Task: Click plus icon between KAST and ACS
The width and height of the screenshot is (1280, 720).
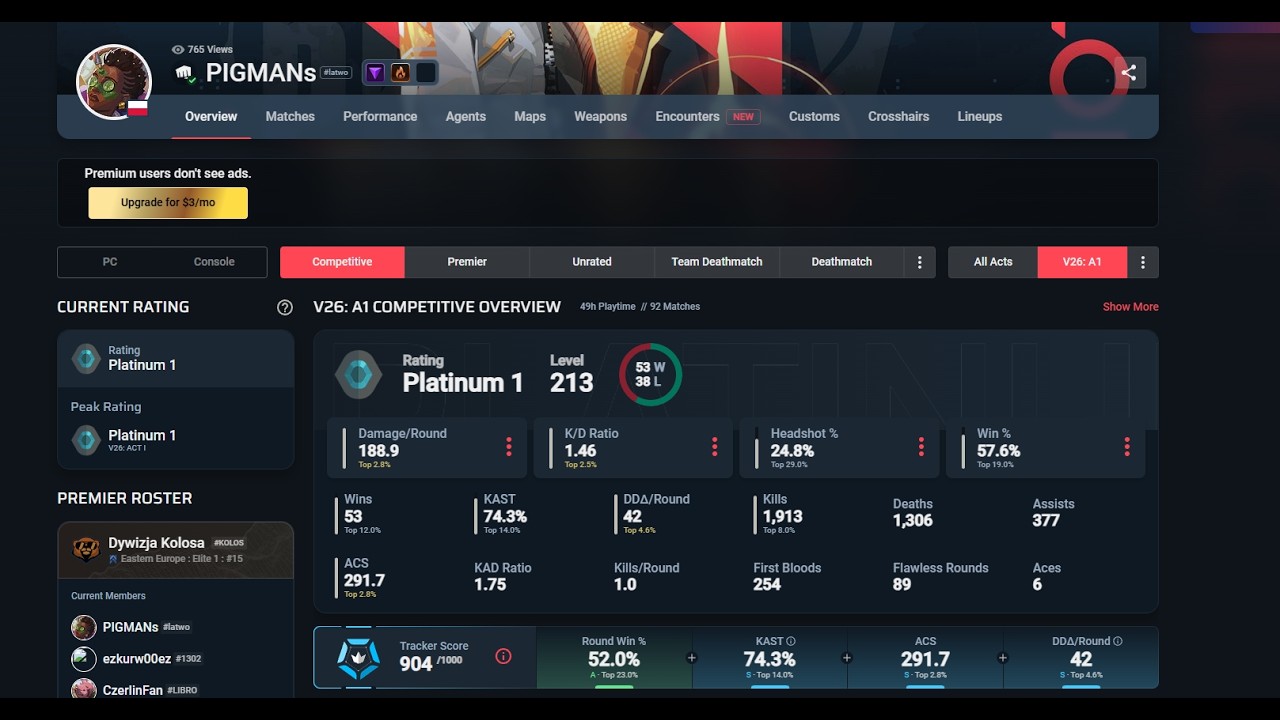Action: 847,658
